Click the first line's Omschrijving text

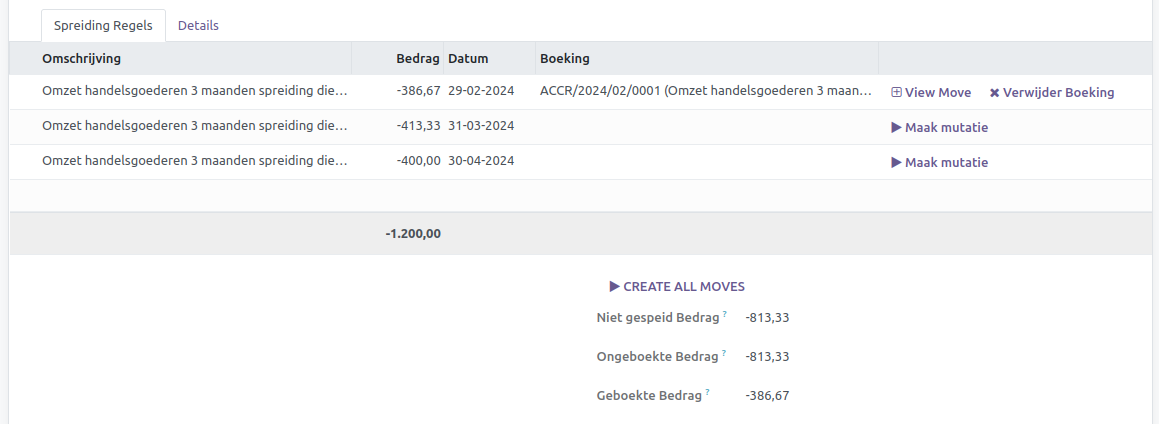coord(195,92)
